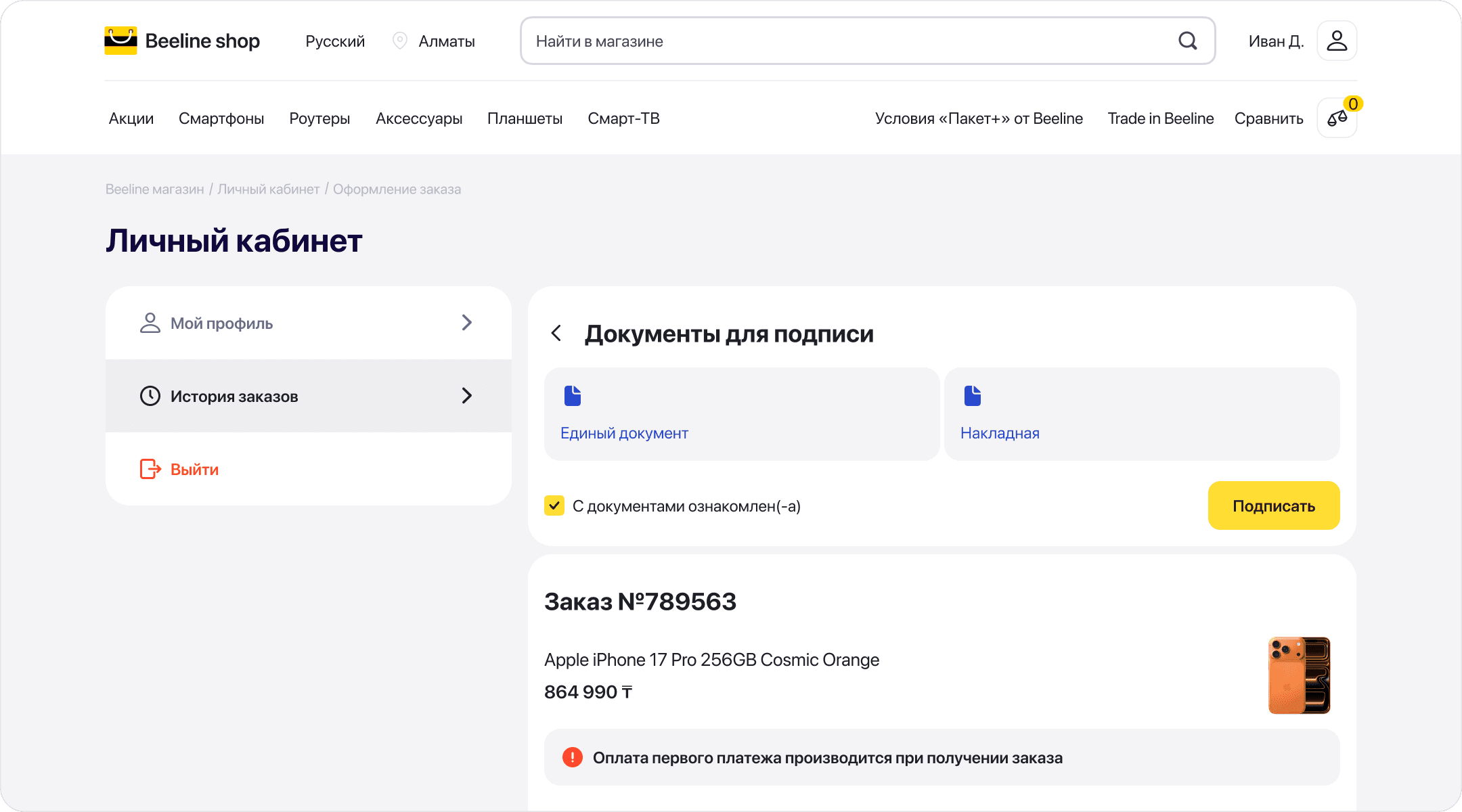
Task: Click the red warning icon in payment notice
Action: point(573,757)
